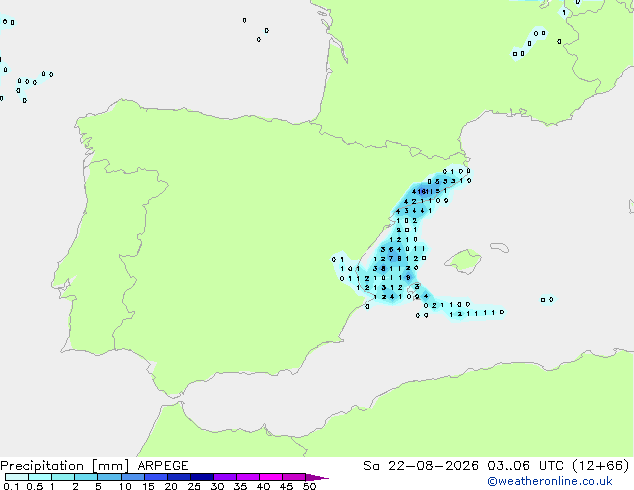Select the 5 mm legend color swatch
Image resolution: width=634 pixels, height=490 pixels.
point(110,477)
